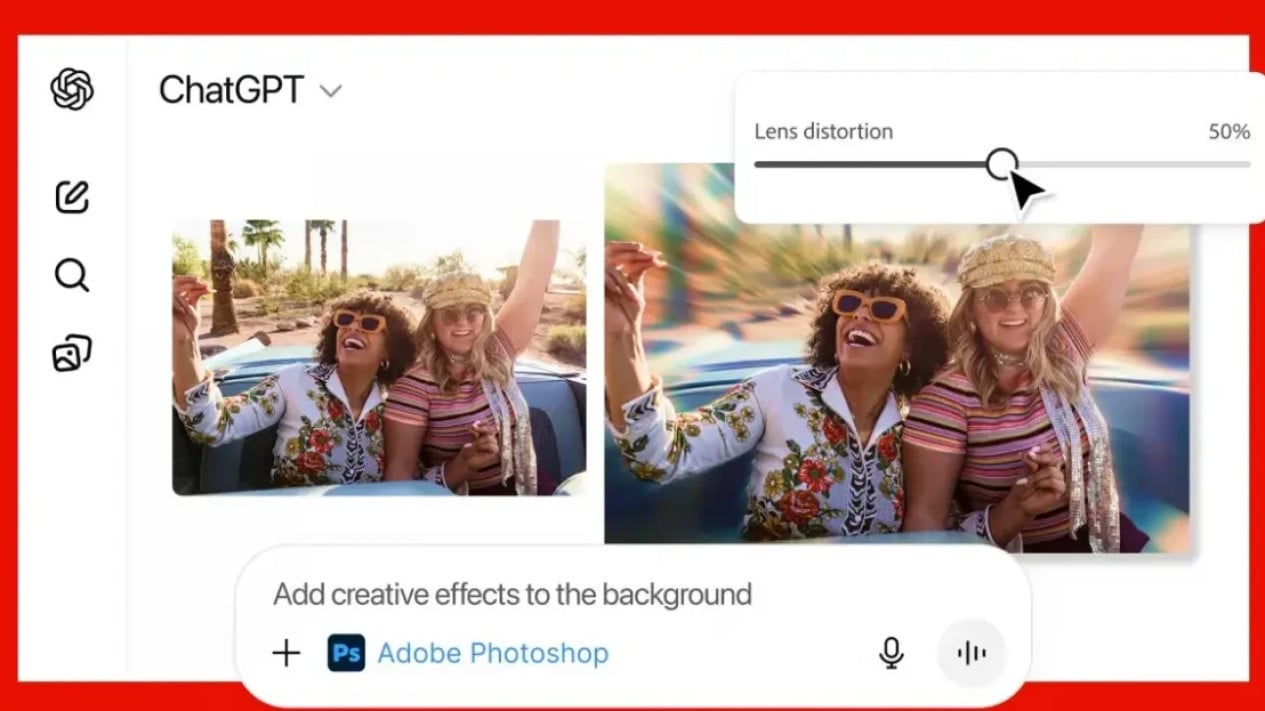The width and height of the screenshot is (1265, 711).
Task: Expand the ChatGPT model chevron
Action: (x=330, y=91)
